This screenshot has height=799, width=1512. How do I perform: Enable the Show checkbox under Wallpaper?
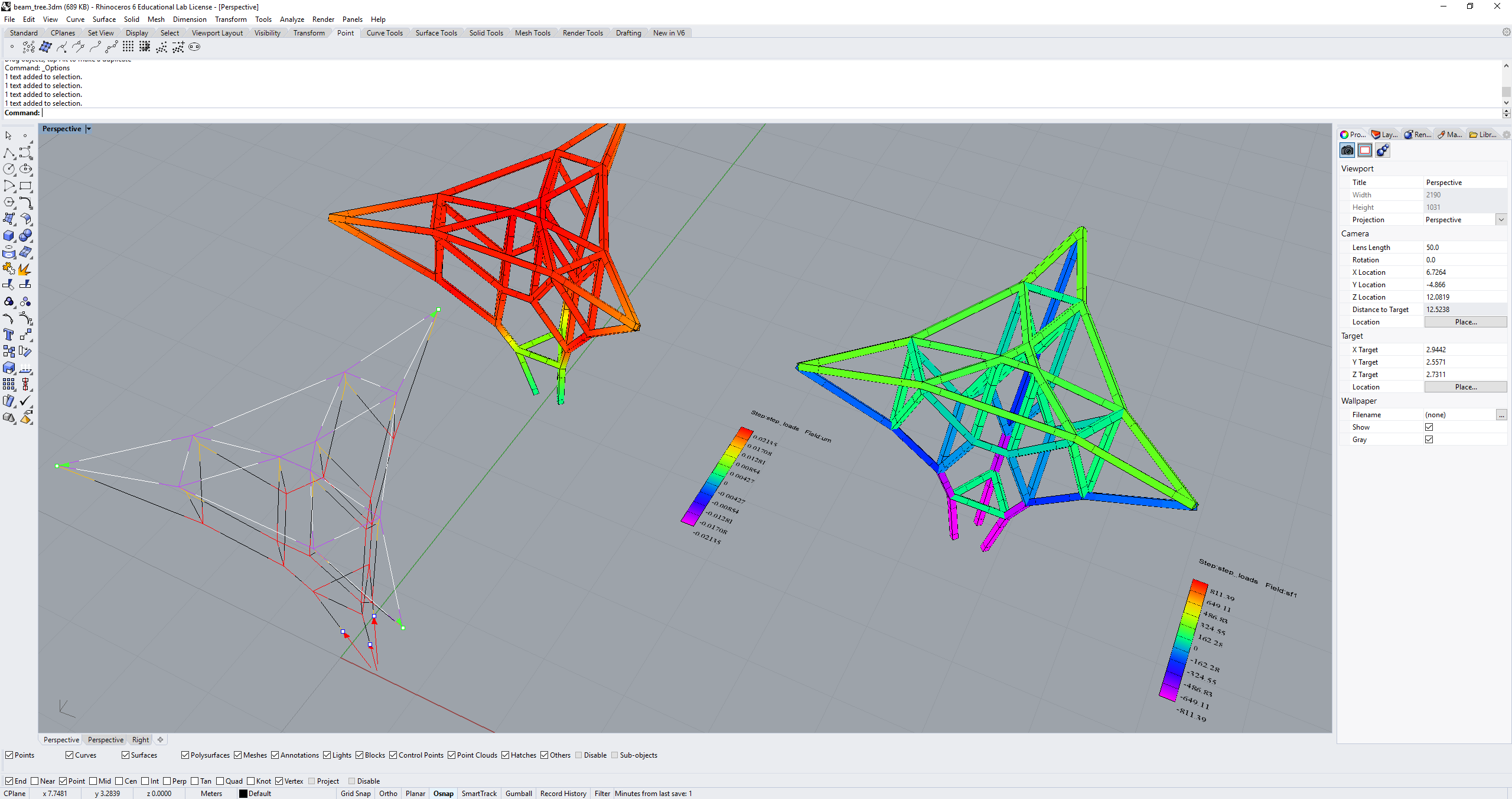1429,427
